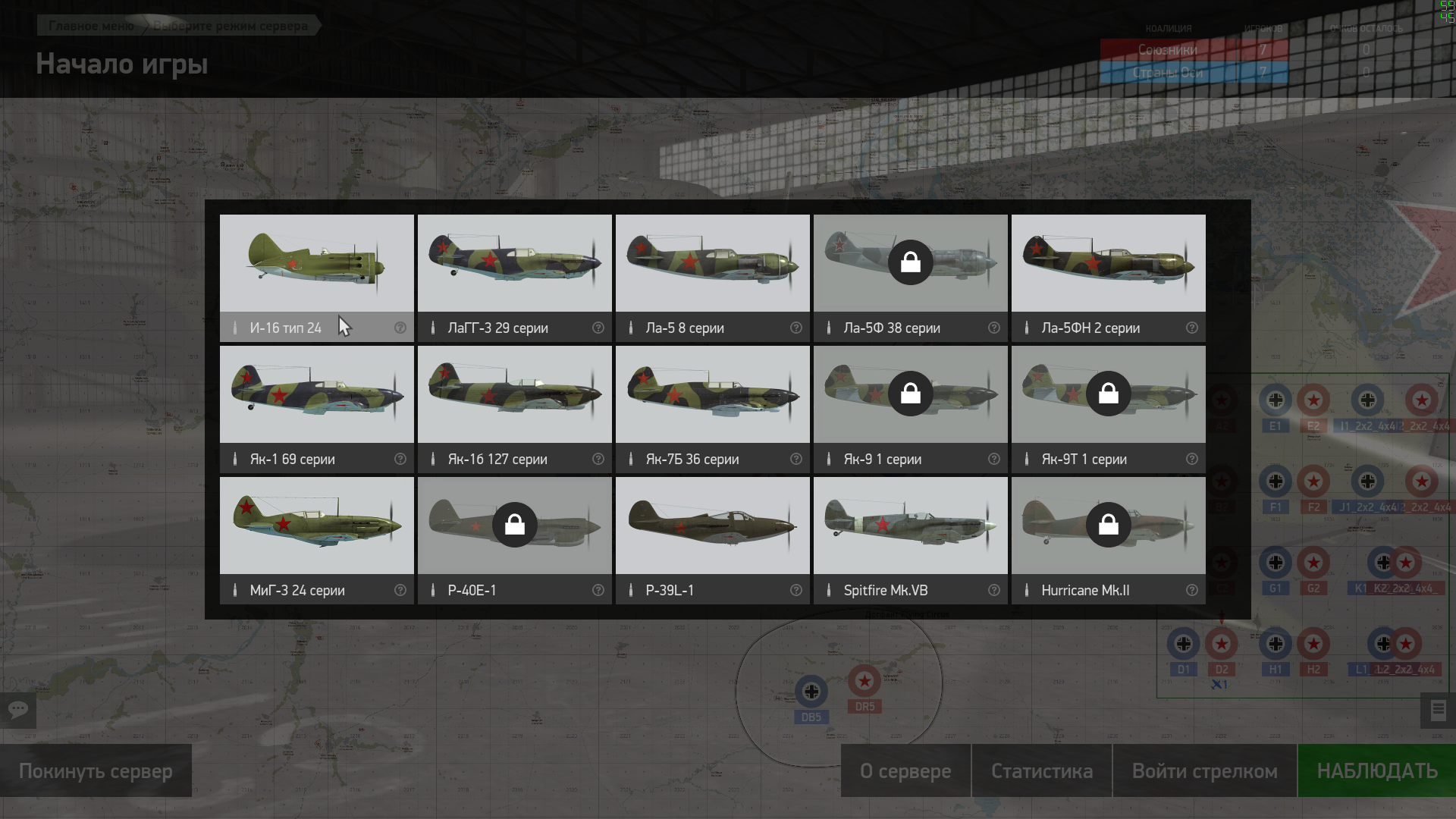Click Покинуть сервер to leave the server
The image size is (1456, 819).
[x=96, y=770]
